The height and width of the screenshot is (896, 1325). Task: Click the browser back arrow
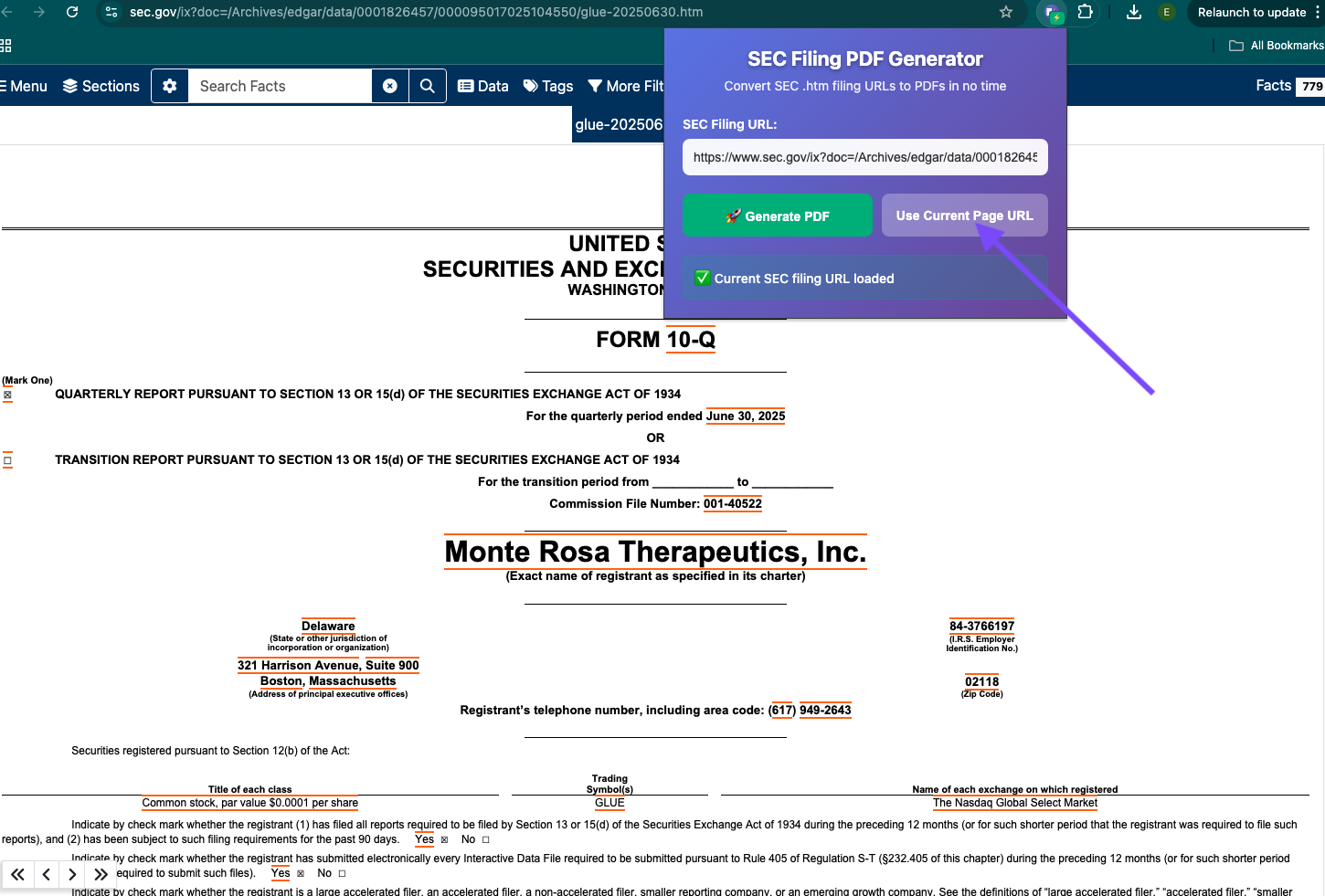pos(5,12)
